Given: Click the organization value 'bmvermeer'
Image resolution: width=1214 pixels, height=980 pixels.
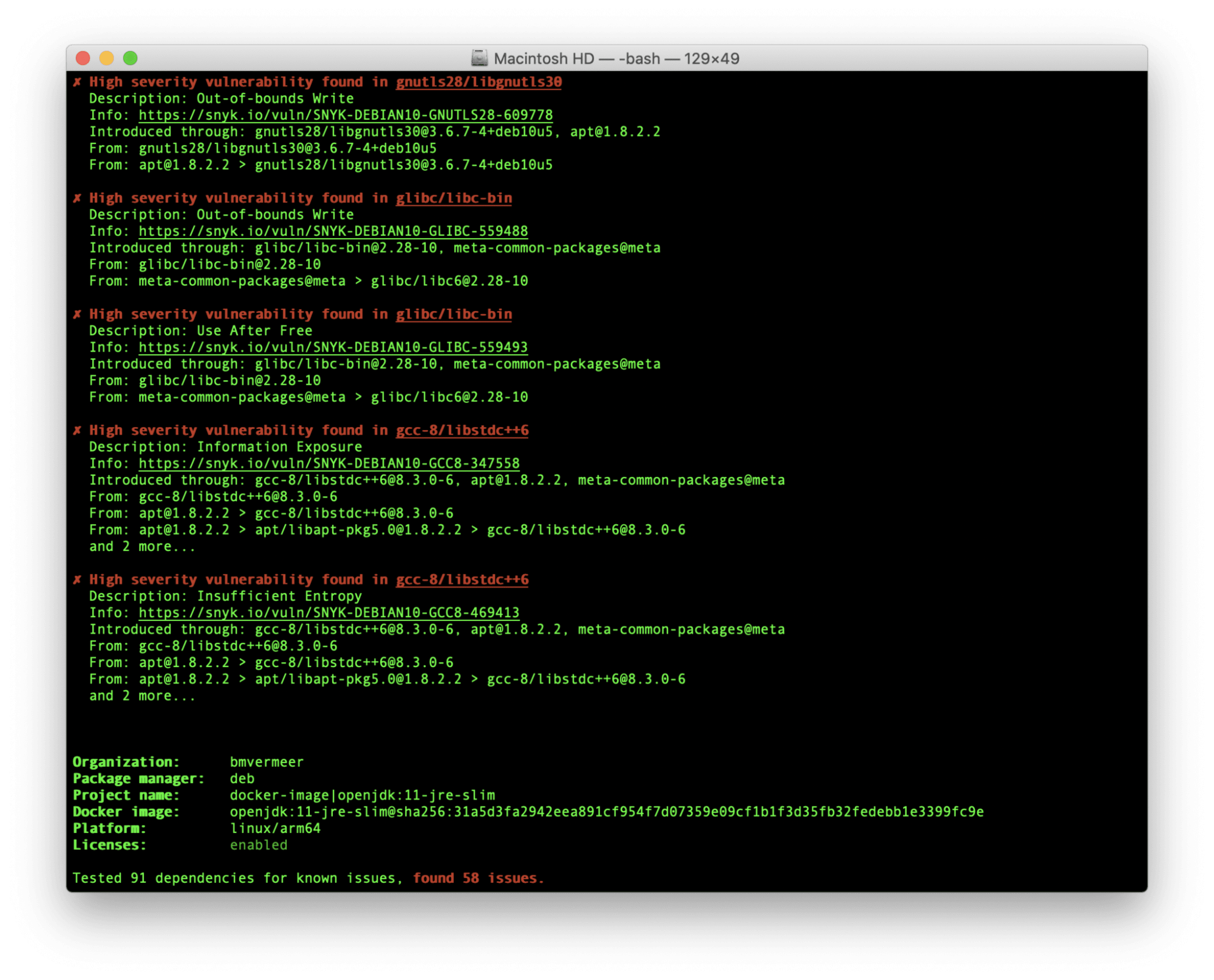Looking at the screenshot, I should (267, 762).
